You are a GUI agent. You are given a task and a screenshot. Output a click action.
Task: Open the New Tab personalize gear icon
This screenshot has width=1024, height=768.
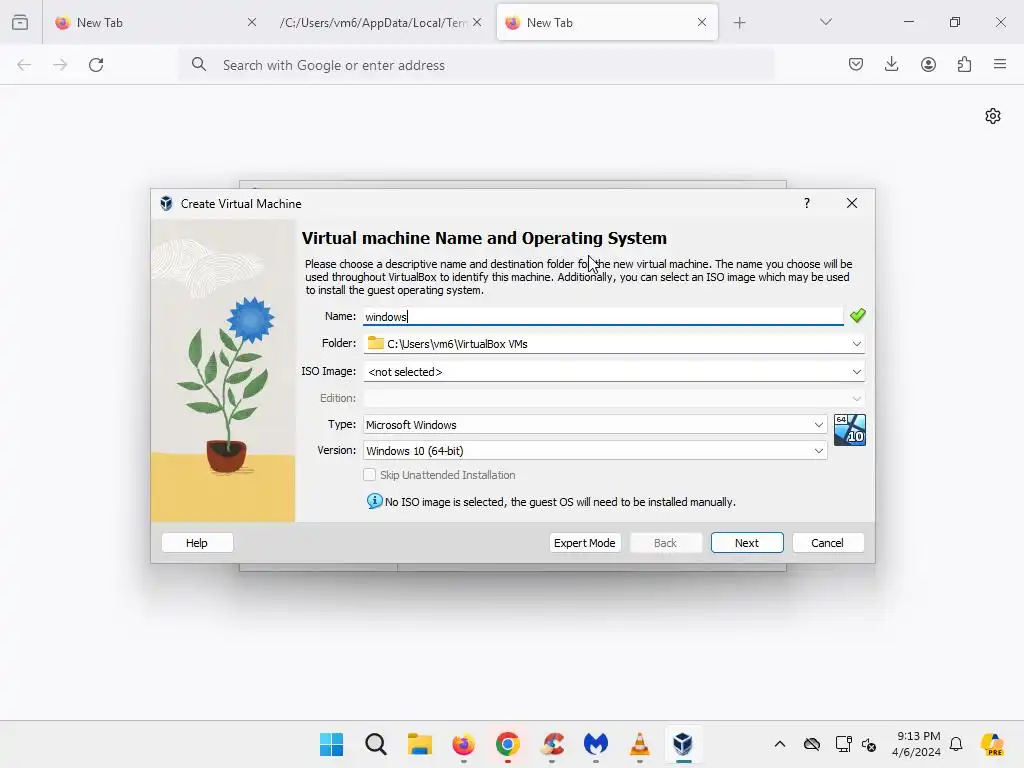pyautogui.click(x=993, y=116)
